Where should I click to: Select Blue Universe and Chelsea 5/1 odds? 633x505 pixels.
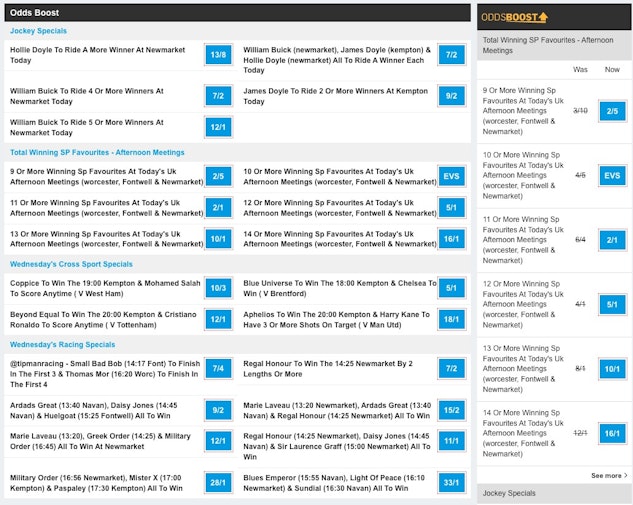451,288
